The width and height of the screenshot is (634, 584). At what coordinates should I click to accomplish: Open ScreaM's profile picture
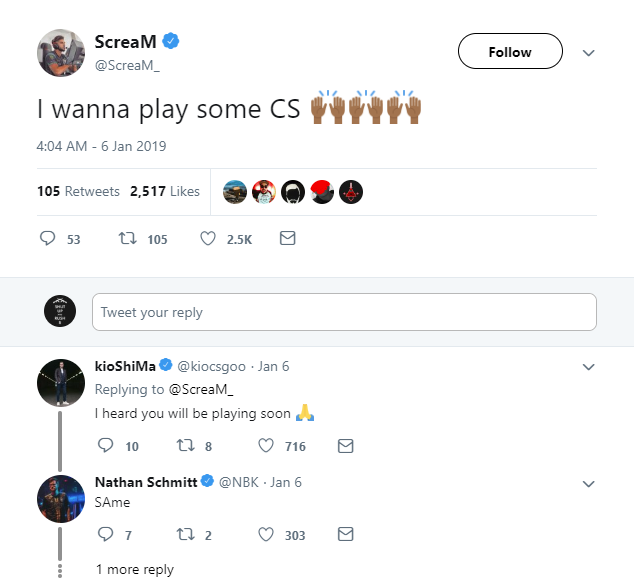(60, 52)
